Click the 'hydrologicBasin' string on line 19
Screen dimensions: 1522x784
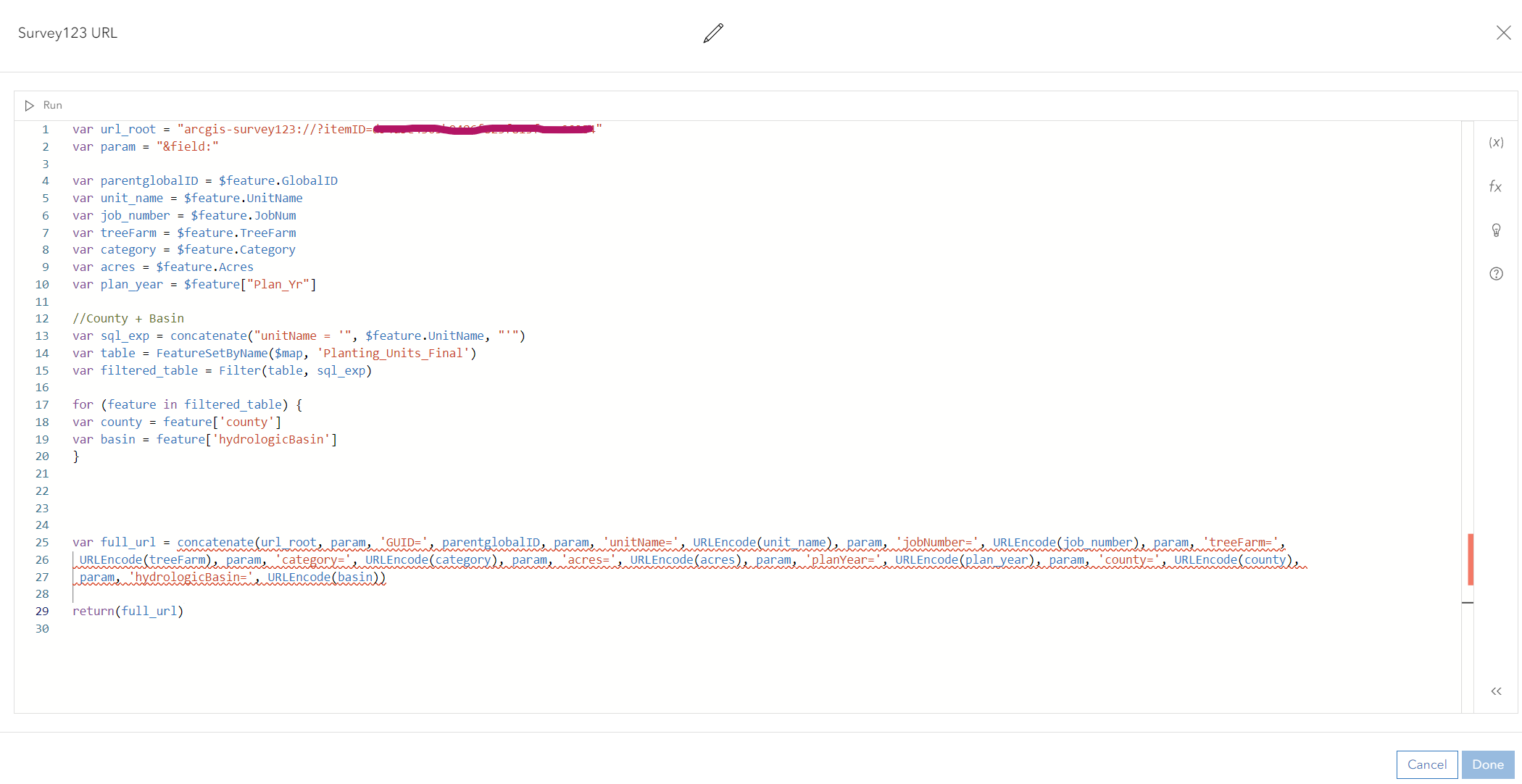click(x=271, y=439)
